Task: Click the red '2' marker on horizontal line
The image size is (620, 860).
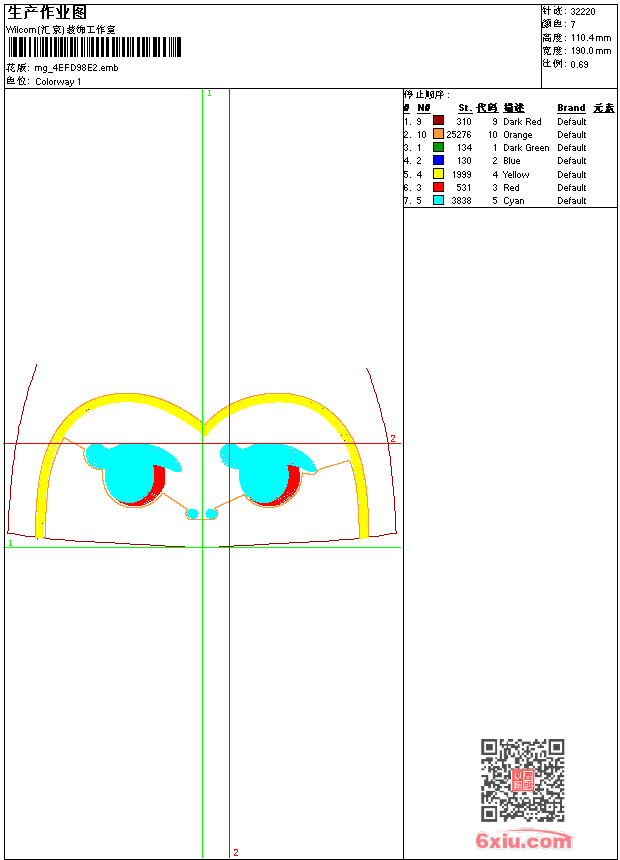Action: click(x=393, y=438)
